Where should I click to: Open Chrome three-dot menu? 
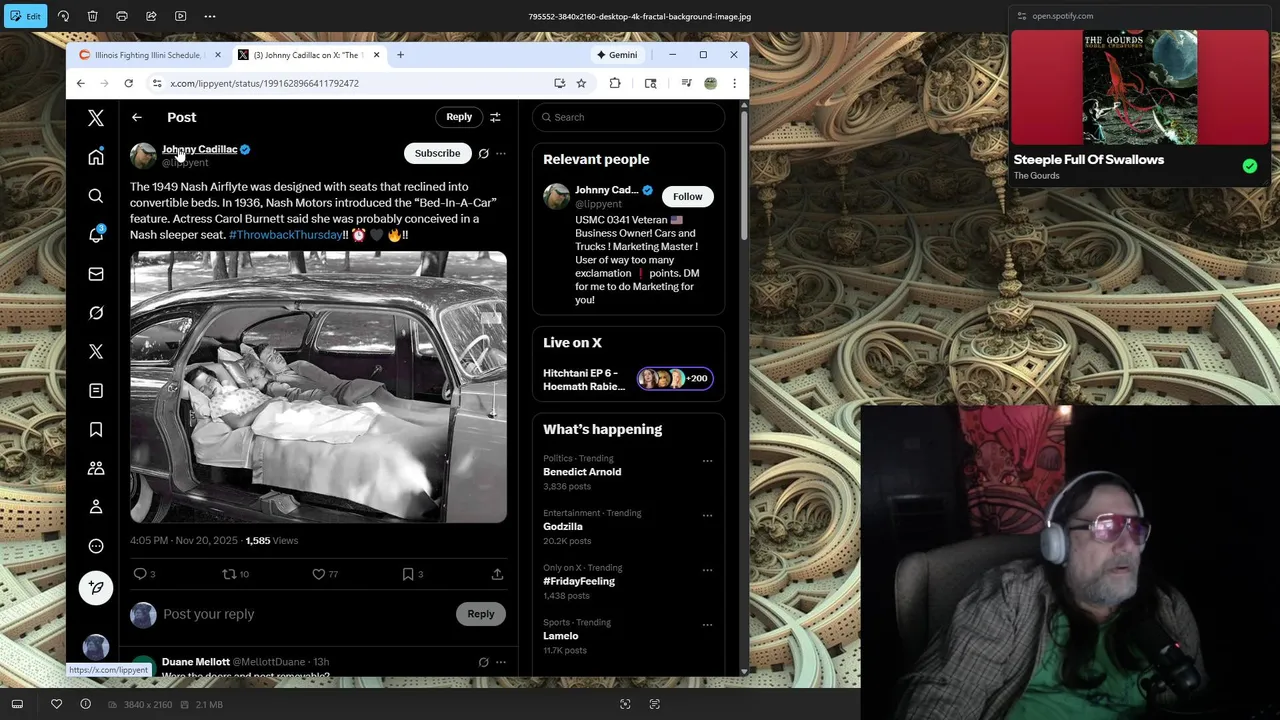tap(734, 83)
